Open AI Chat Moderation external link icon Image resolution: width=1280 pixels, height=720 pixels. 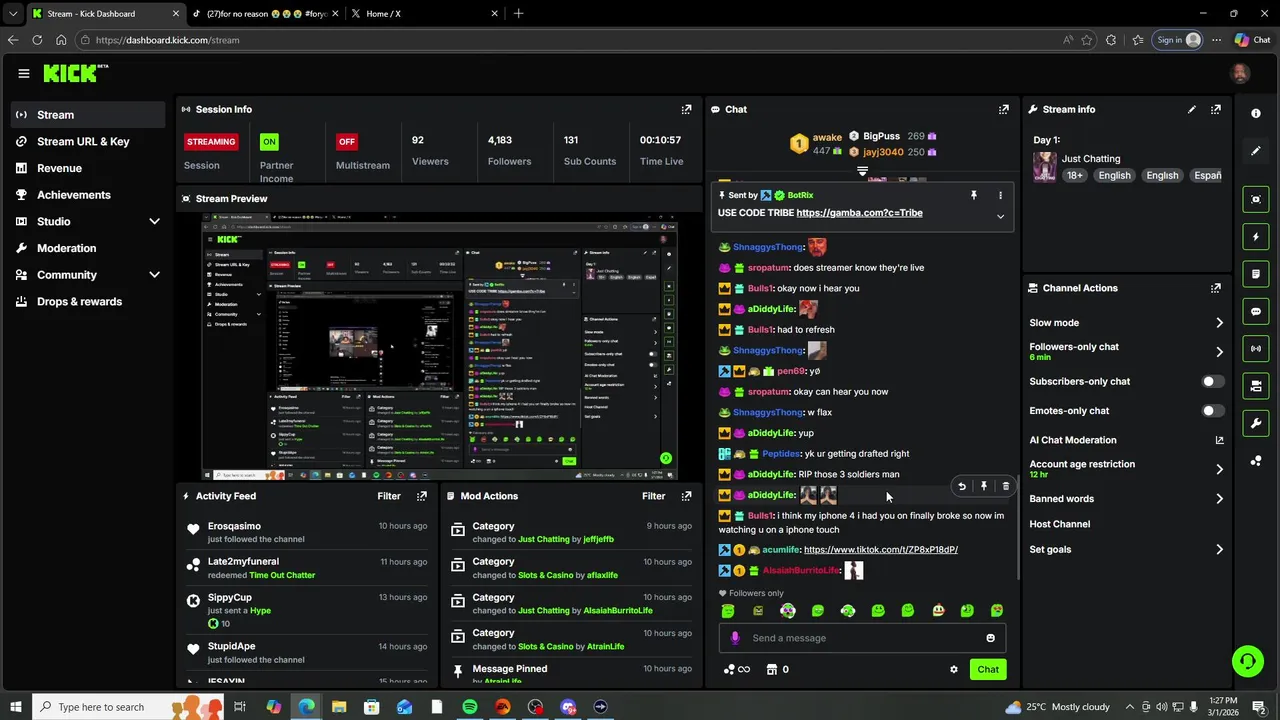point(1219,440)
